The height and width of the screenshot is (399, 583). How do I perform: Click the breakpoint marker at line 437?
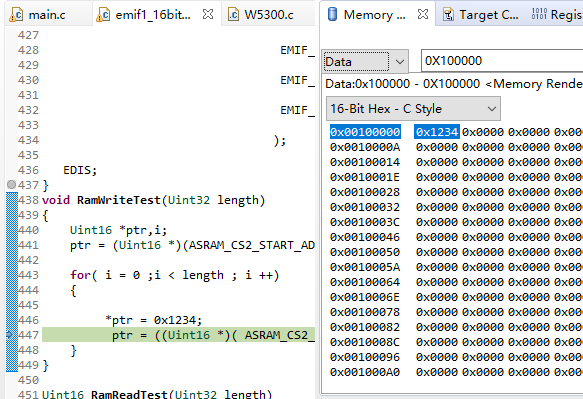12,184
